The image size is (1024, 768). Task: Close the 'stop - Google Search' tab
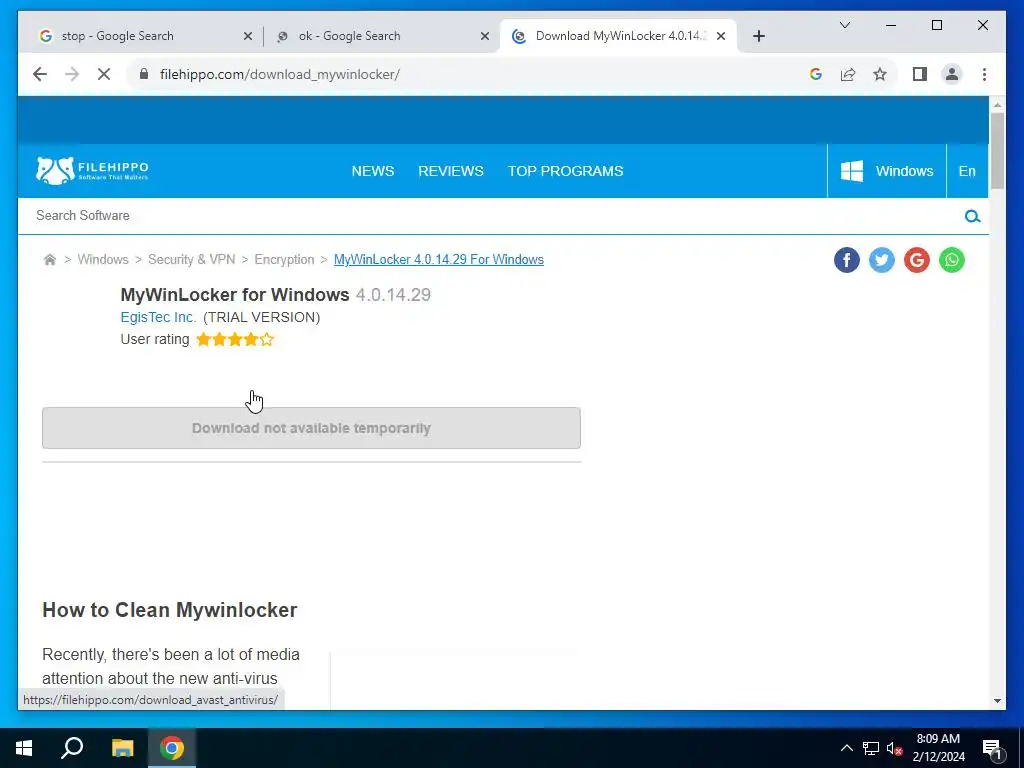(x=248, y=37)
